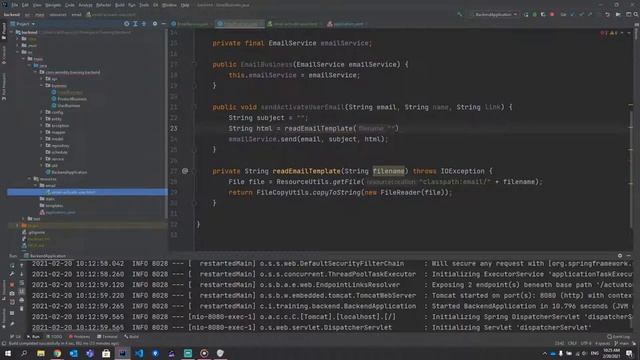Click the red Stop icon in the Run panel

point(12,284)
